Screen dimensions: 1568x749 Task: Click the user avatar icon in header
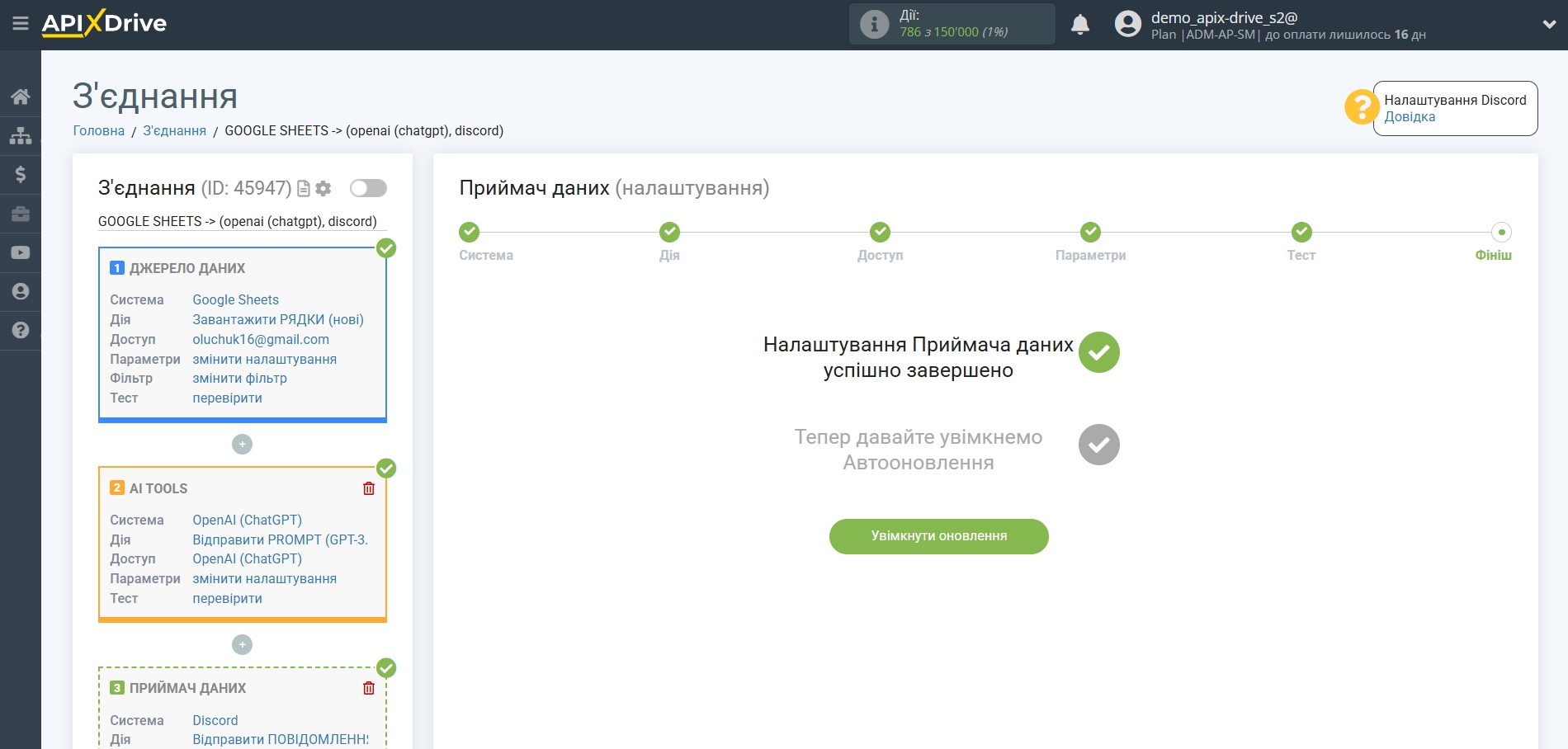point(1127,24)
